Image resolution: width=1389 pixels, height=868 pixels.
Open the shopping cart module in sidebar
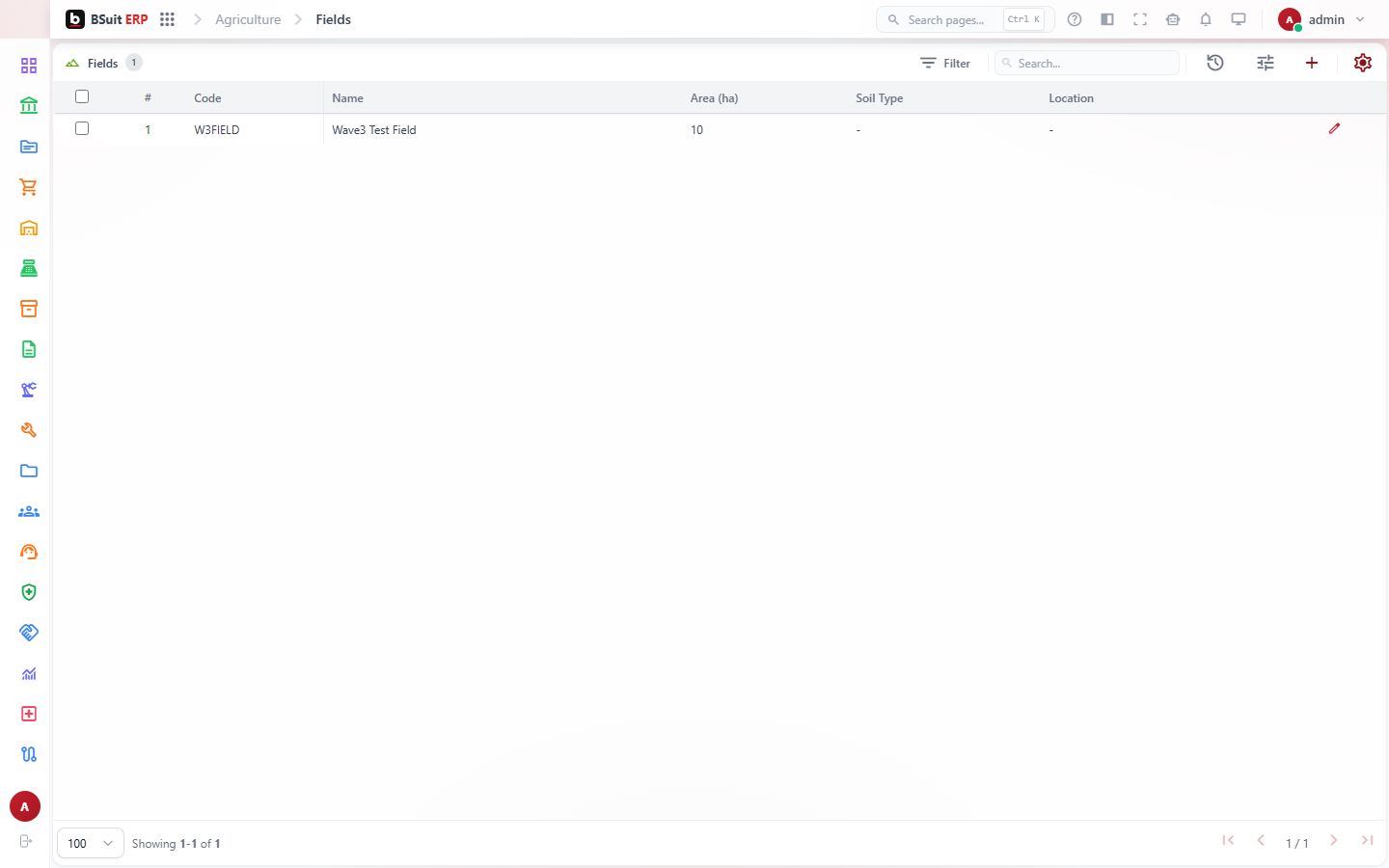pyautogui.click(x=29, y=187)
